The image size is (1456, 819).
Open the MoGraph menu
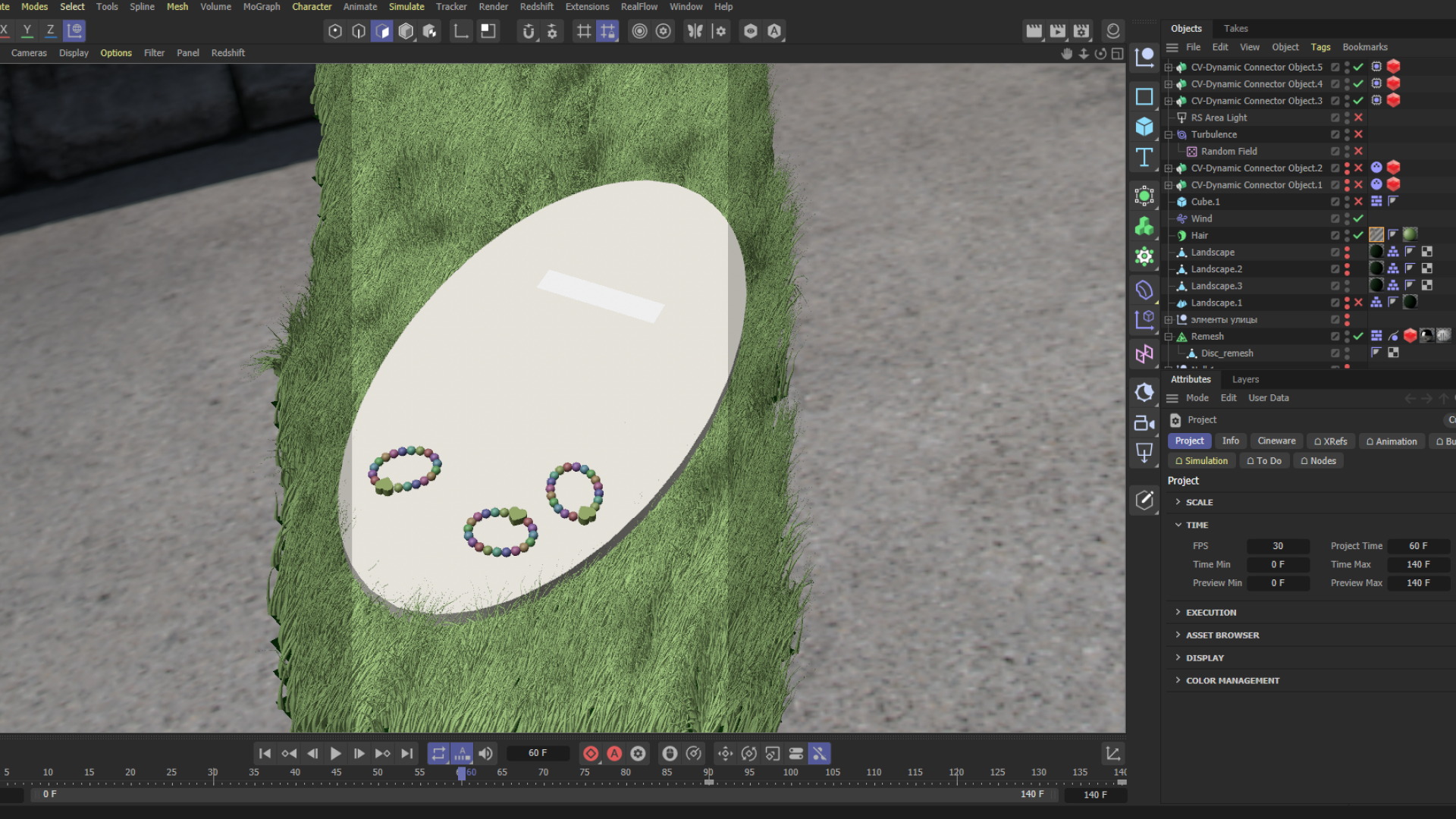[261, 7]
